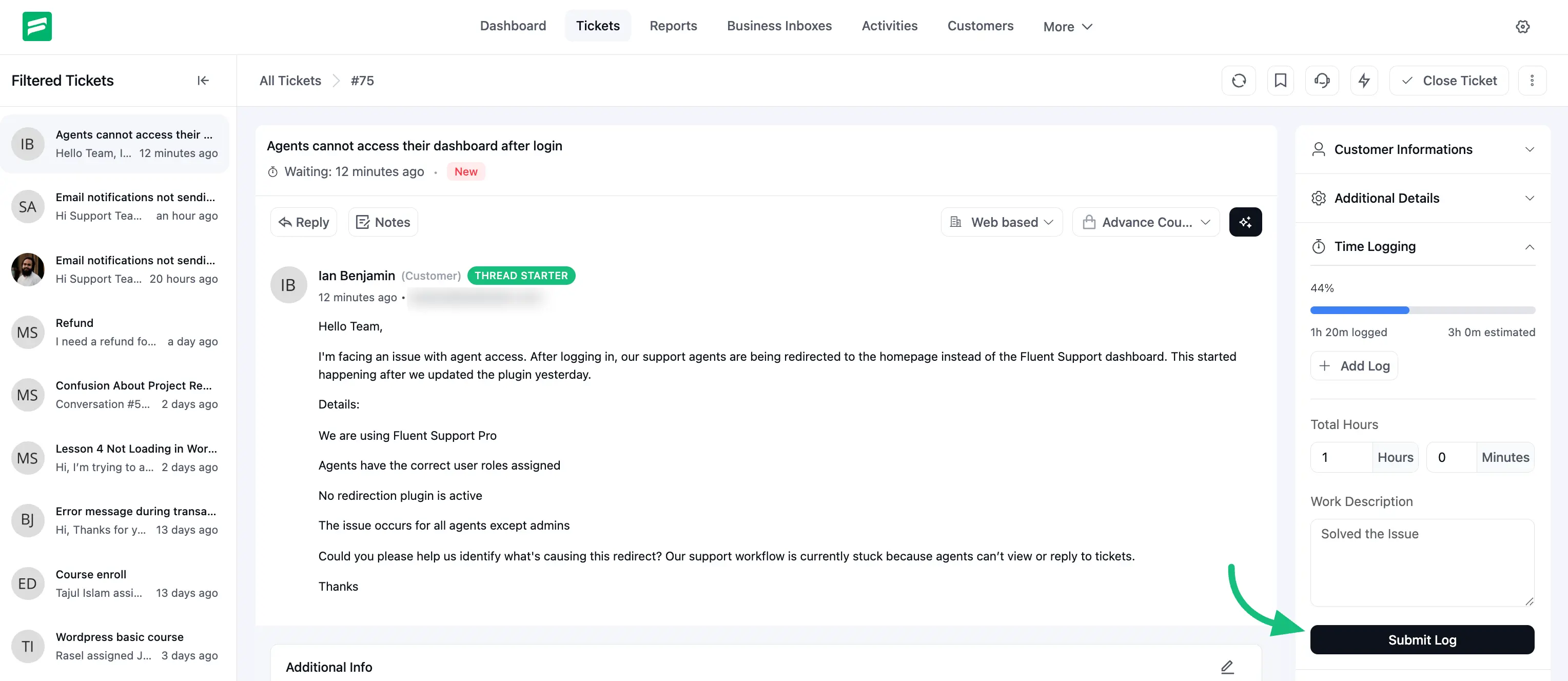Screen dimensions: 1568x681
Task: Open the three-dot more options menu
Action: 1532,81
